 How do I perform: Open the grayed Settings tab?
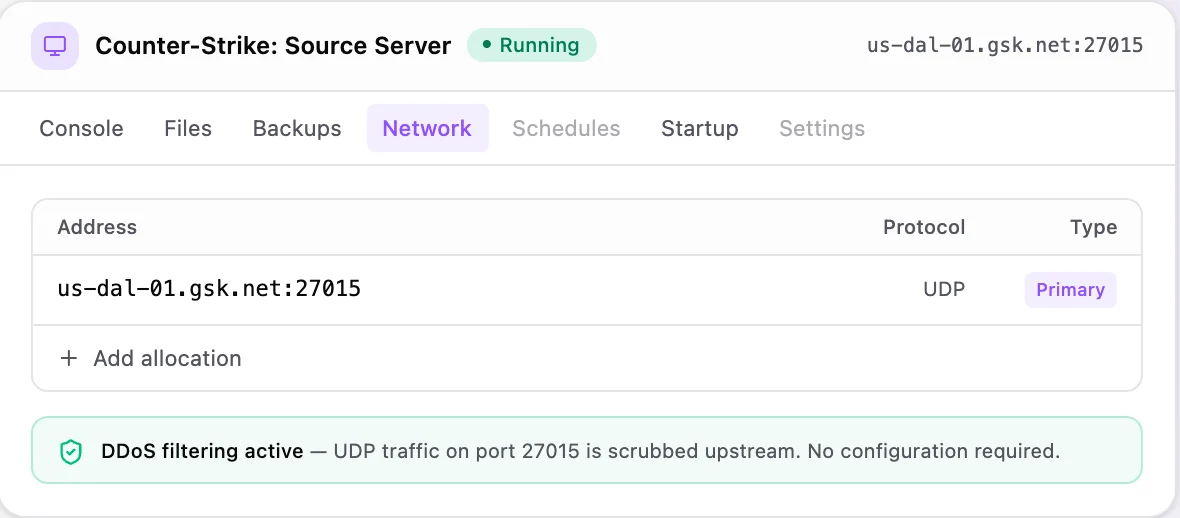click(822, 128)
